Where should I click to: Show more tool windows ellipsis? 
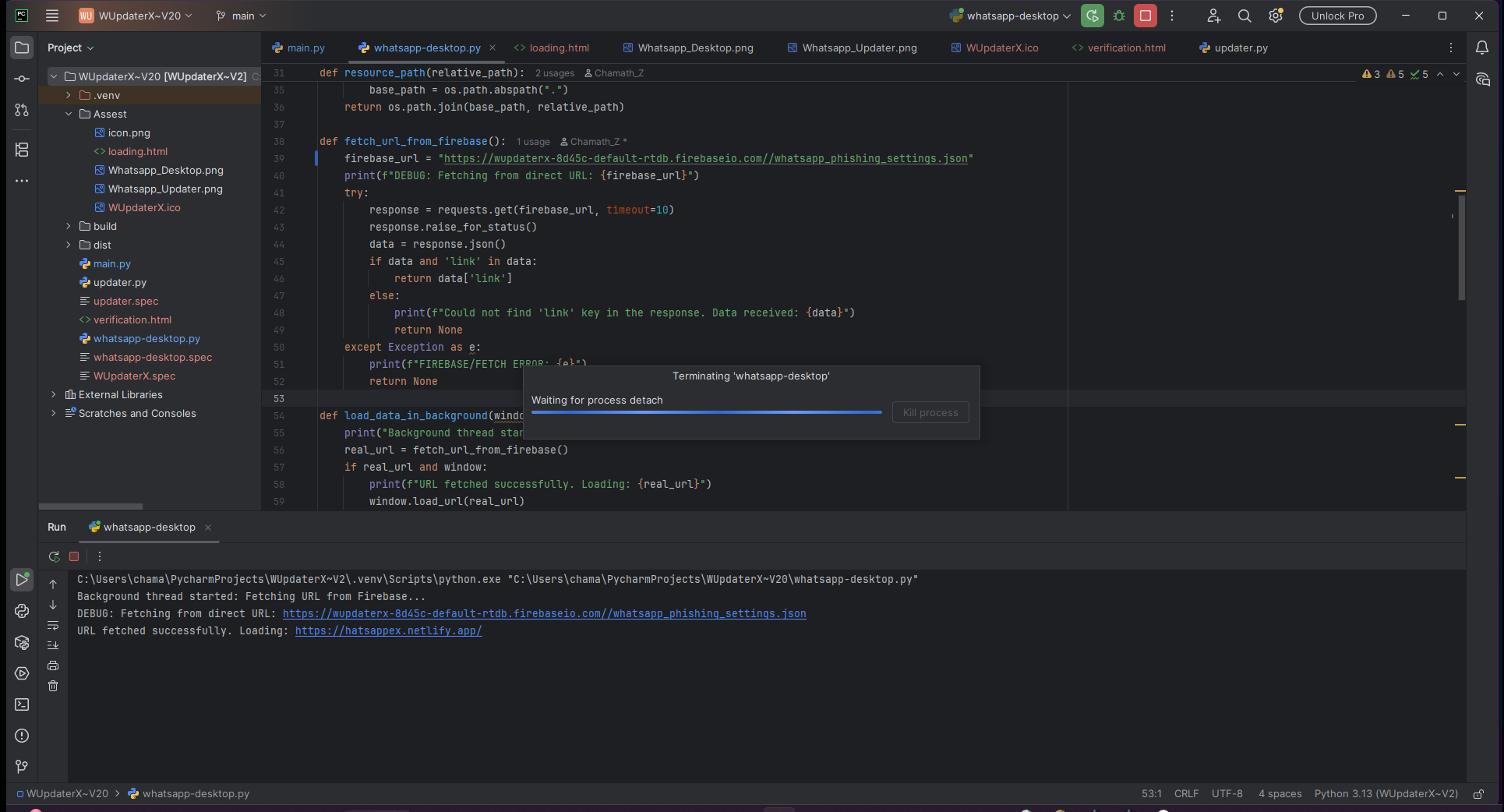[x=22, y=181]
